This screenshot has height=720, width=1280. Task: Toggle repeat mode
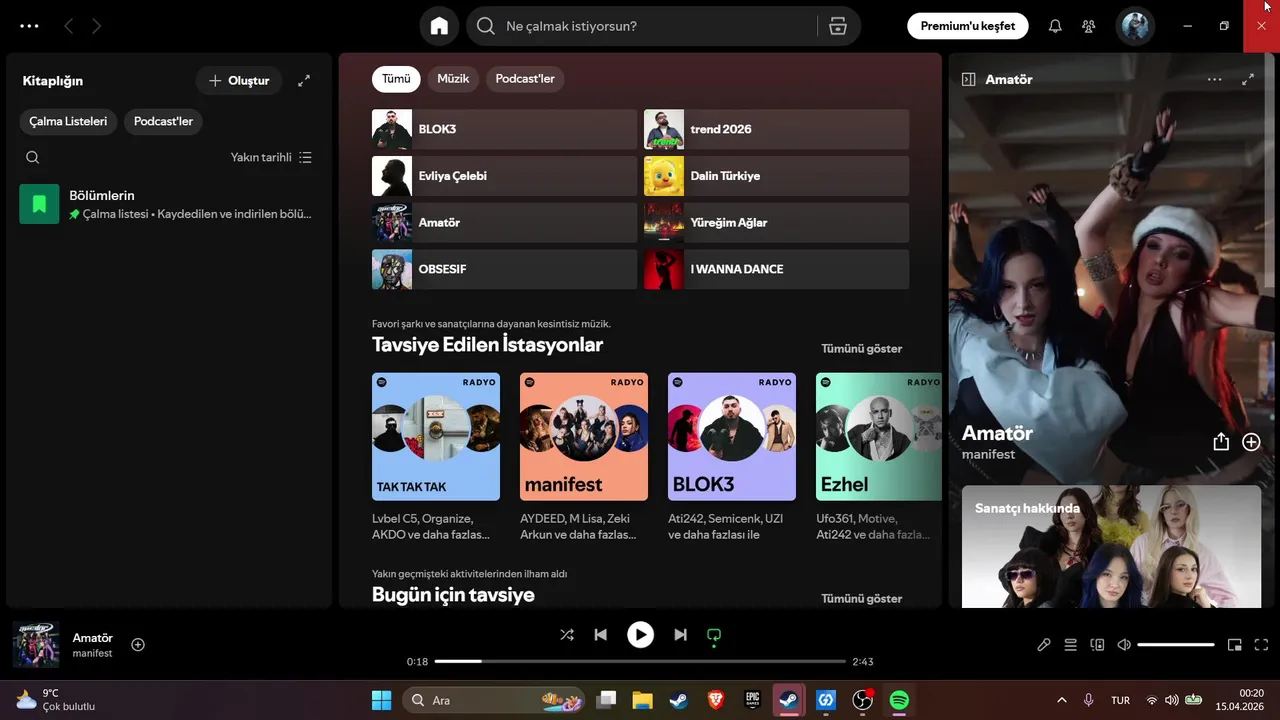tap(714, 635)
